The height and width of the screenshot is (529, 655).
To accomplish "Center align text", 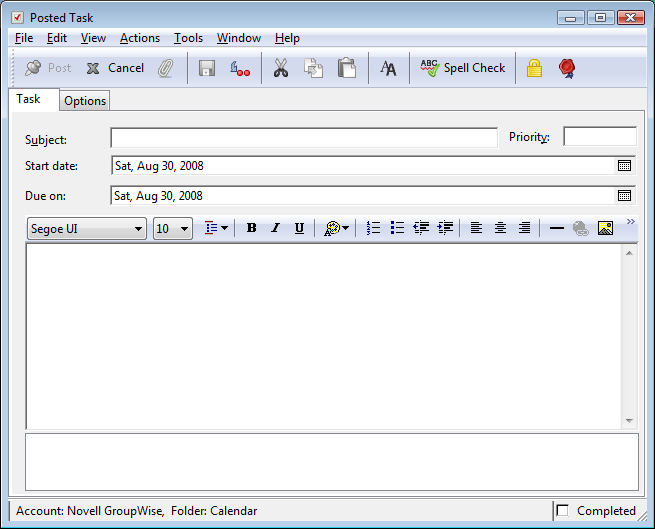I will pyautogui.click(x=500, y=228).
